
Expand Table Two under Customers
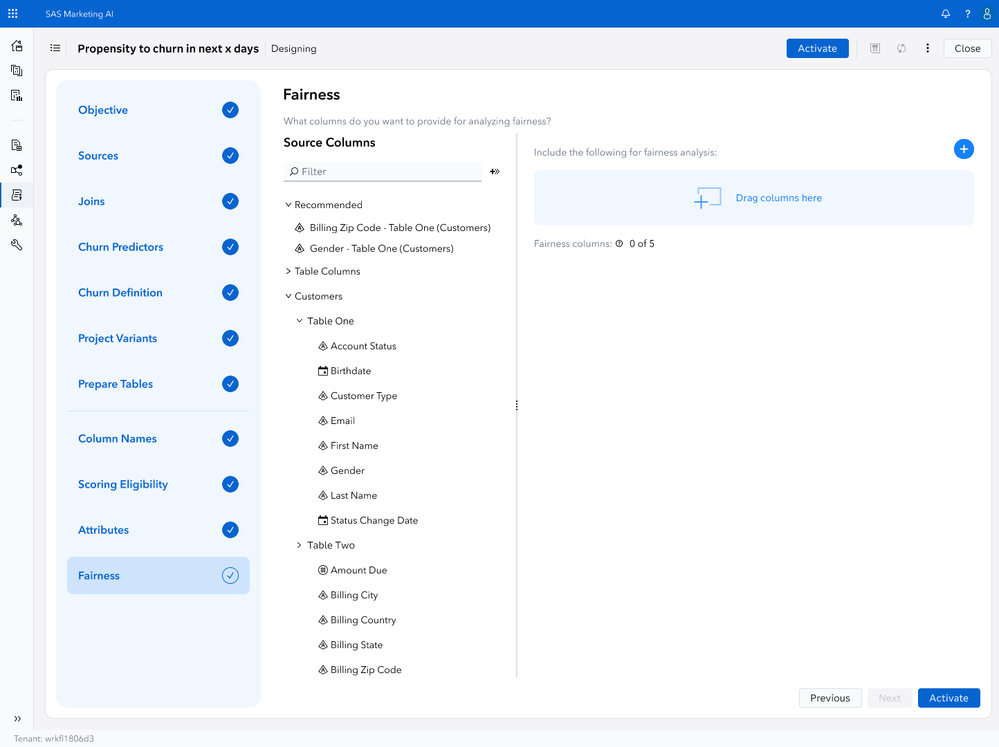(x=298, y=544)
